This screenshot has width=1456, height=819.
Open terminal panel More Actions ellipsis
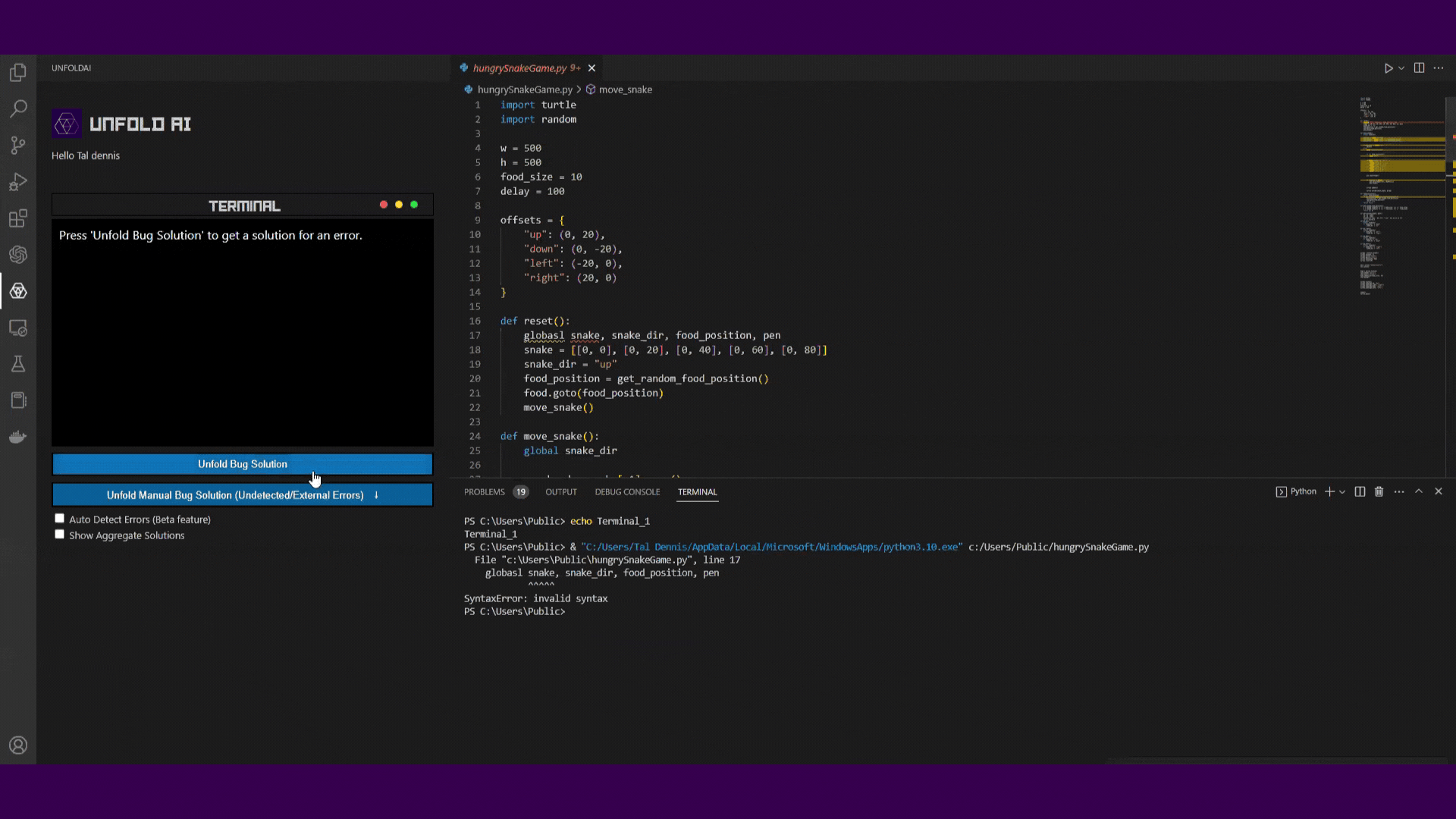coord(1399,491)
